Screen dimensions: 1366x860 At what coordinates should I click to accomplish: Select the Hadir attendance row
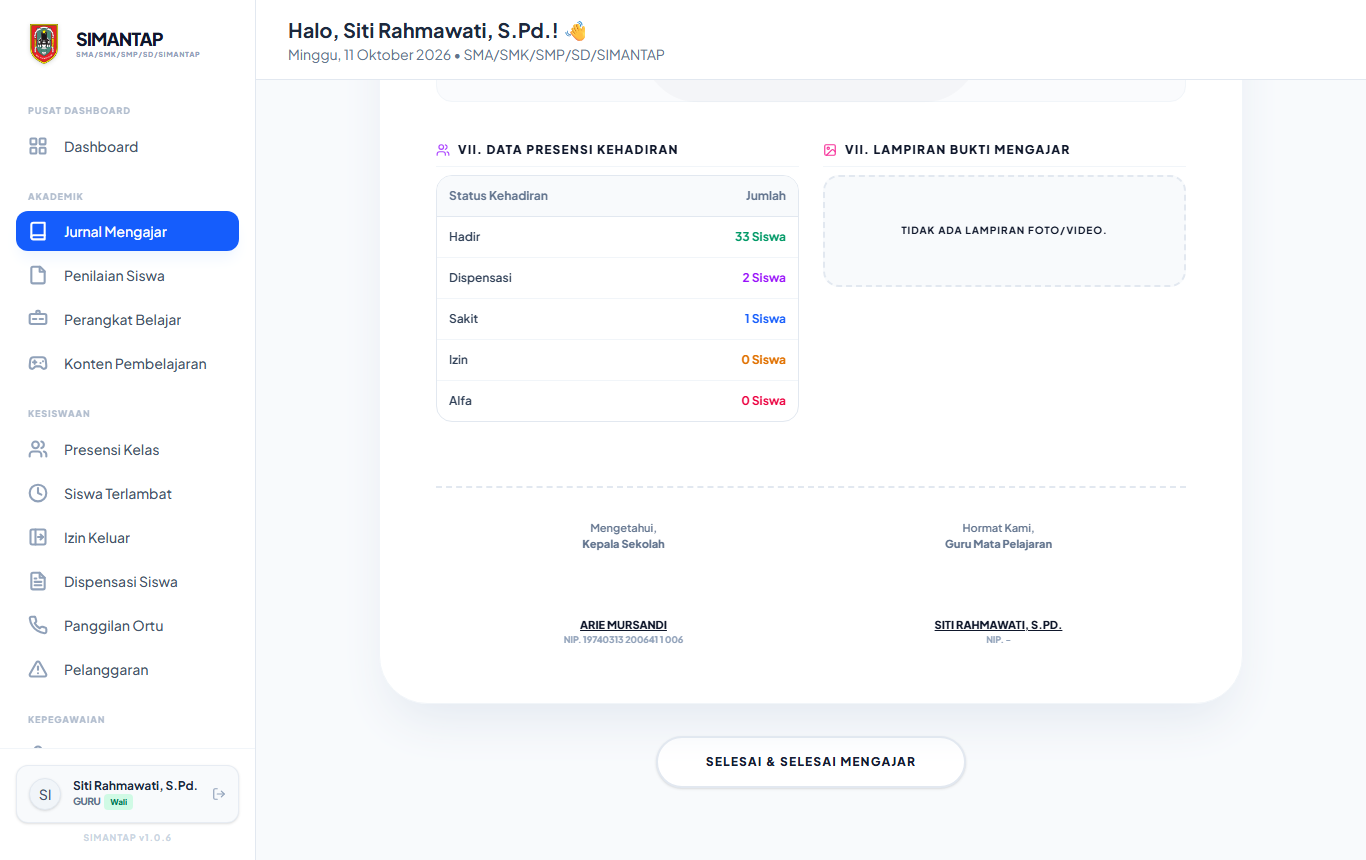click(x=617, y=237)
